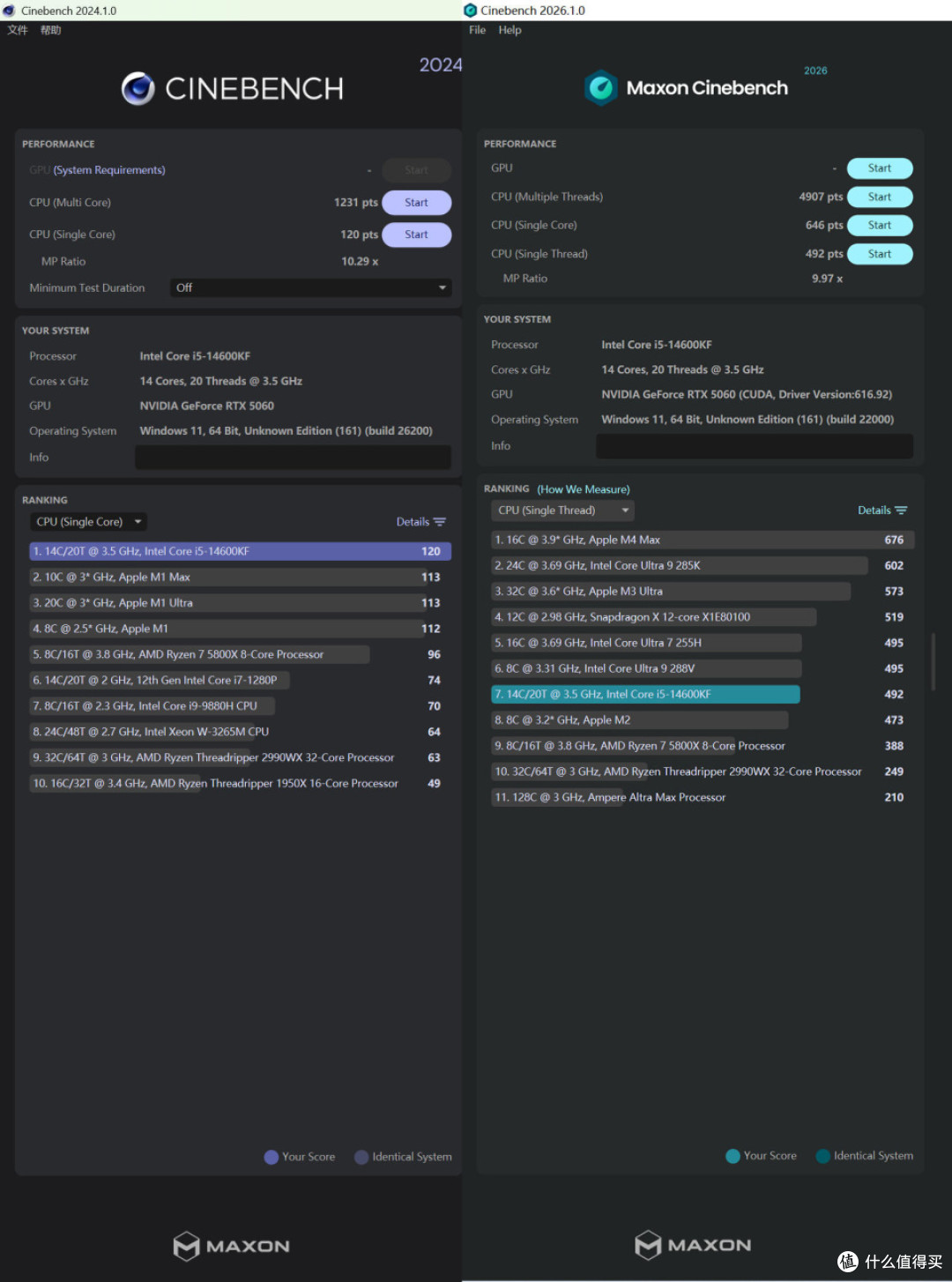This screenshot has width=952, height=1282.
Task: Click Details link in Cinebench 2024 ranking
Action: [413, 522]
